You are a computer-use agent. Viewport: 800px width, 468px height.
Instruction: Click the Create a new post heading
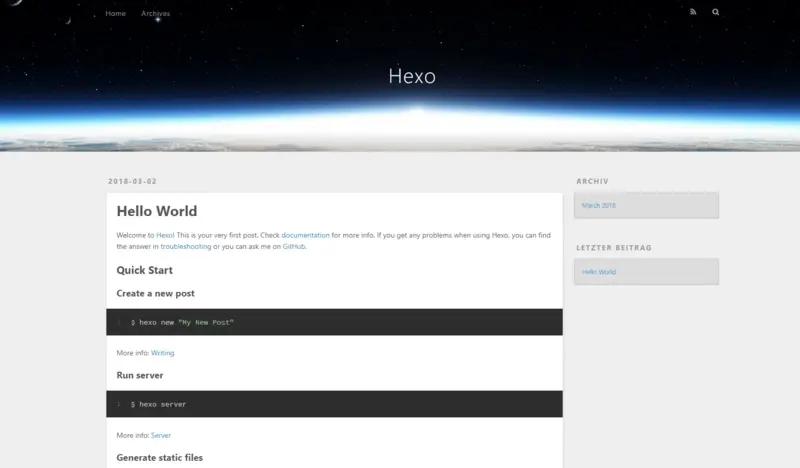(155, 293)
